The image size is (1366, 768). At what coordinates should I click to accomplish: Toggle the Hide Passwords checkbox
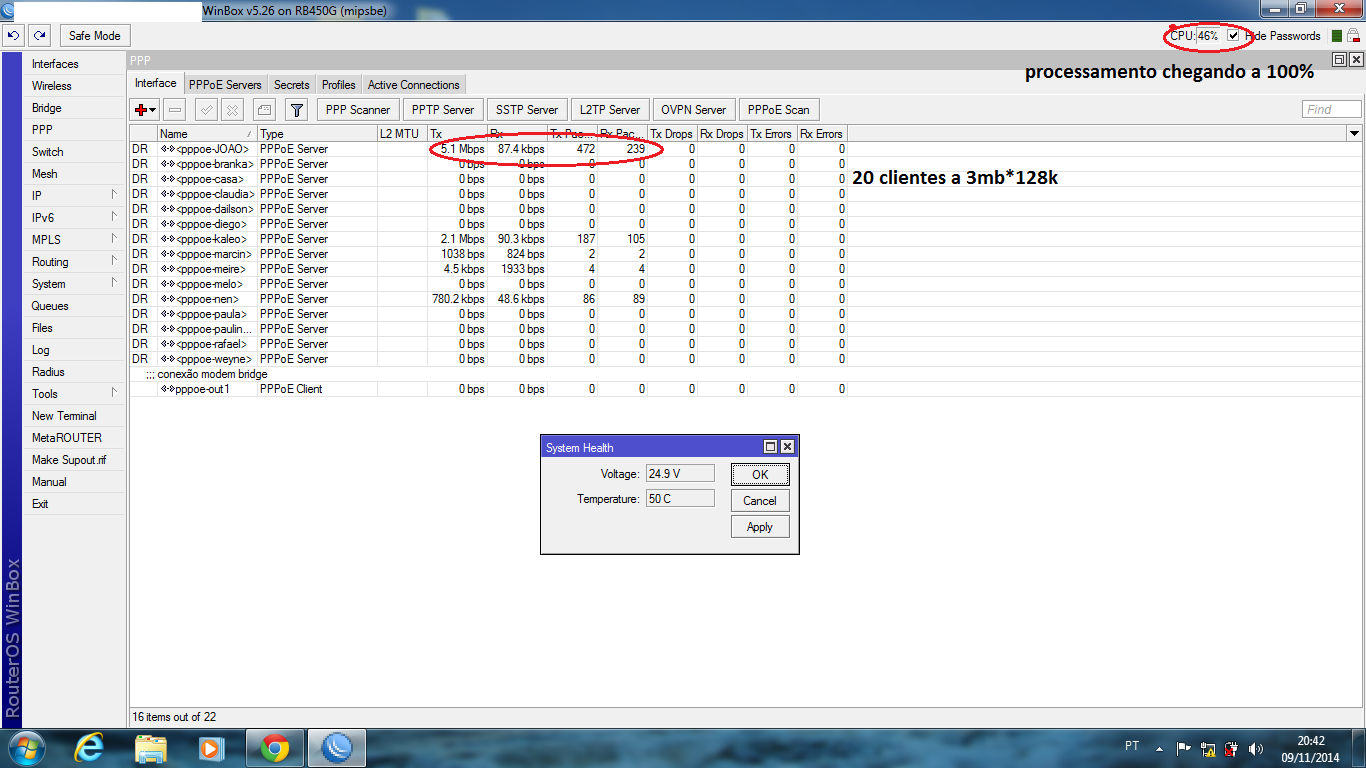(x=1234, y=36)
